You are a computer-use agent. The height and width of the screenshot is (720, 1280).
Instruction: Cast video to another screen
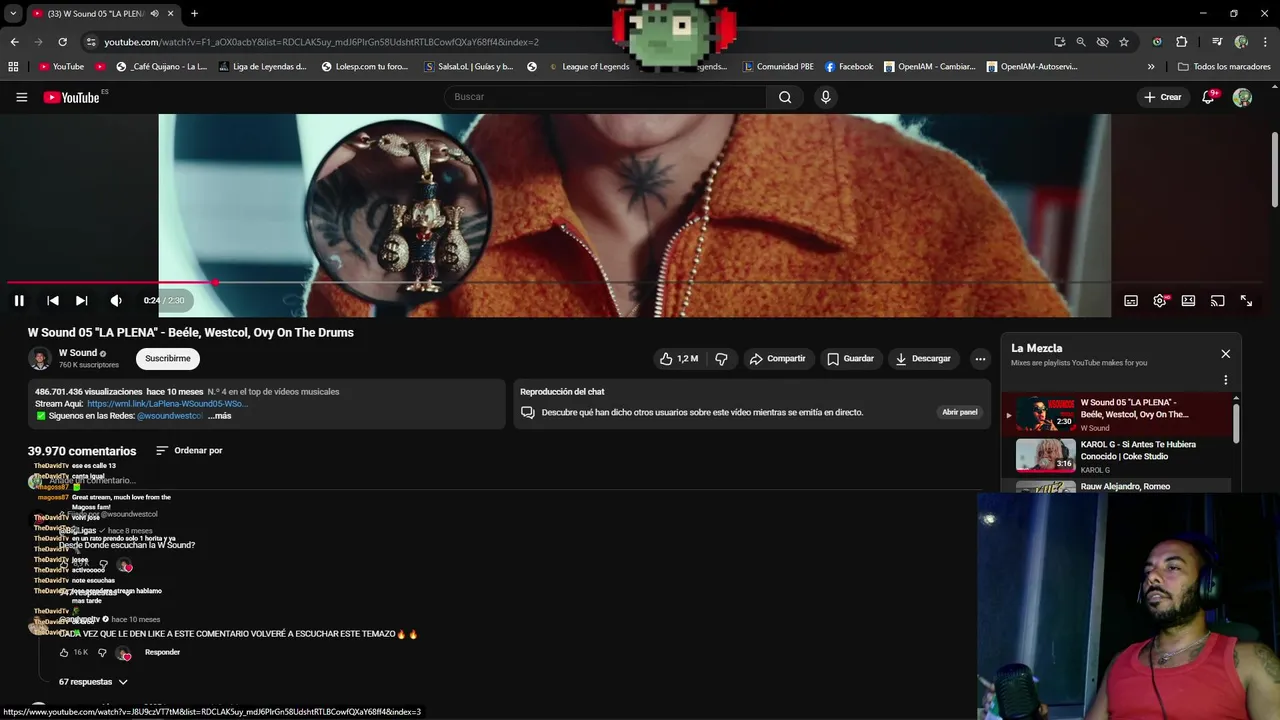pos(1217,300)
